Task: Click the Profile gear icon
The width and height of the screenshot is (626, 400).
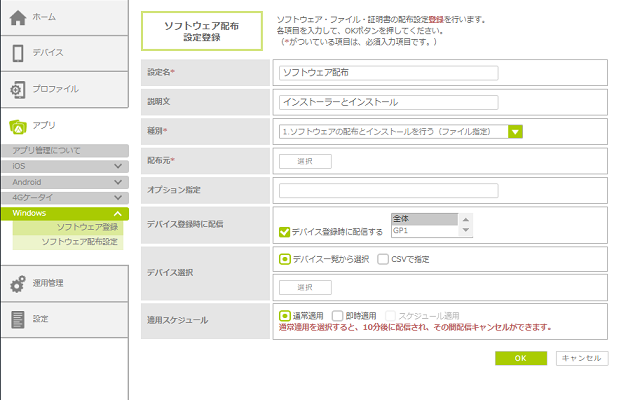Action: pos(18,89)
